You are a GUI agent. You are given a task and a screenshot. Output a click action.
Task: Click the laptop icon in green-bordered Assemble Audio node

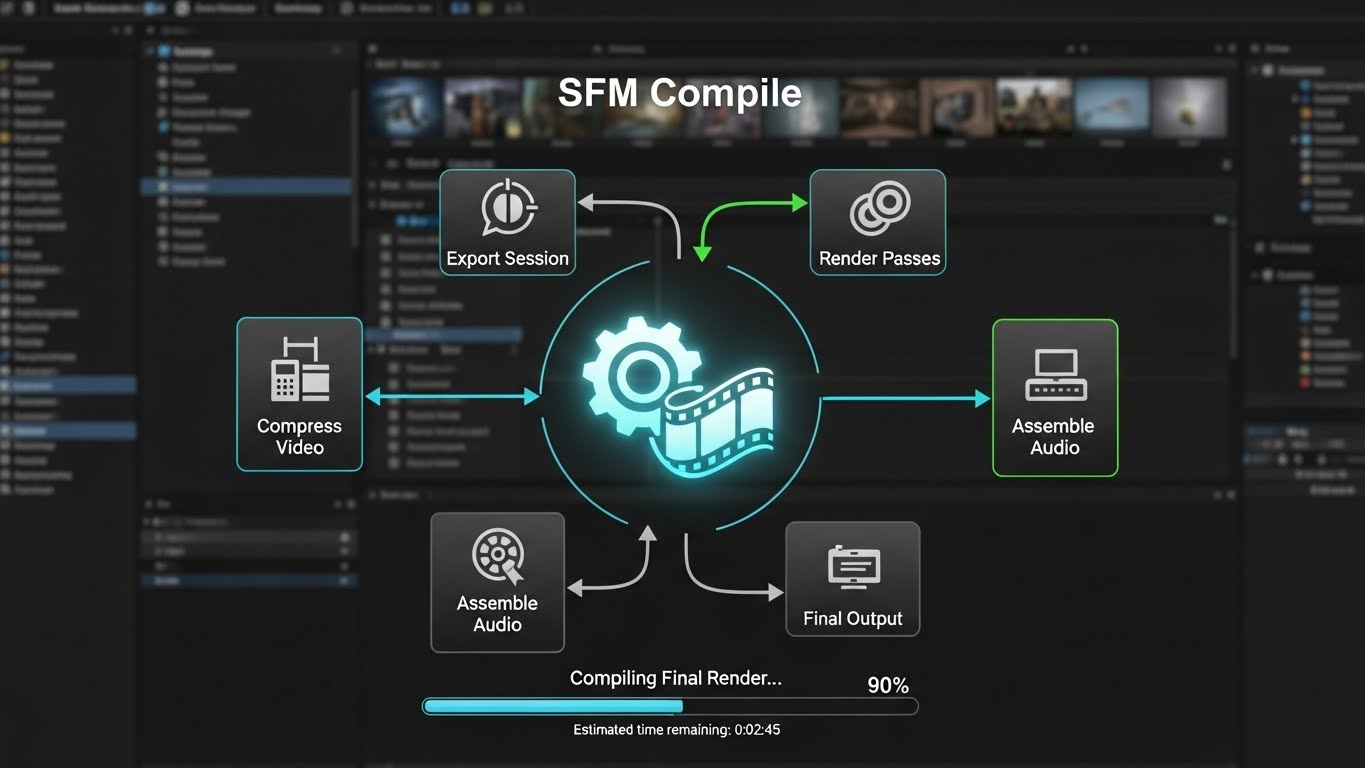(1055, 375)
